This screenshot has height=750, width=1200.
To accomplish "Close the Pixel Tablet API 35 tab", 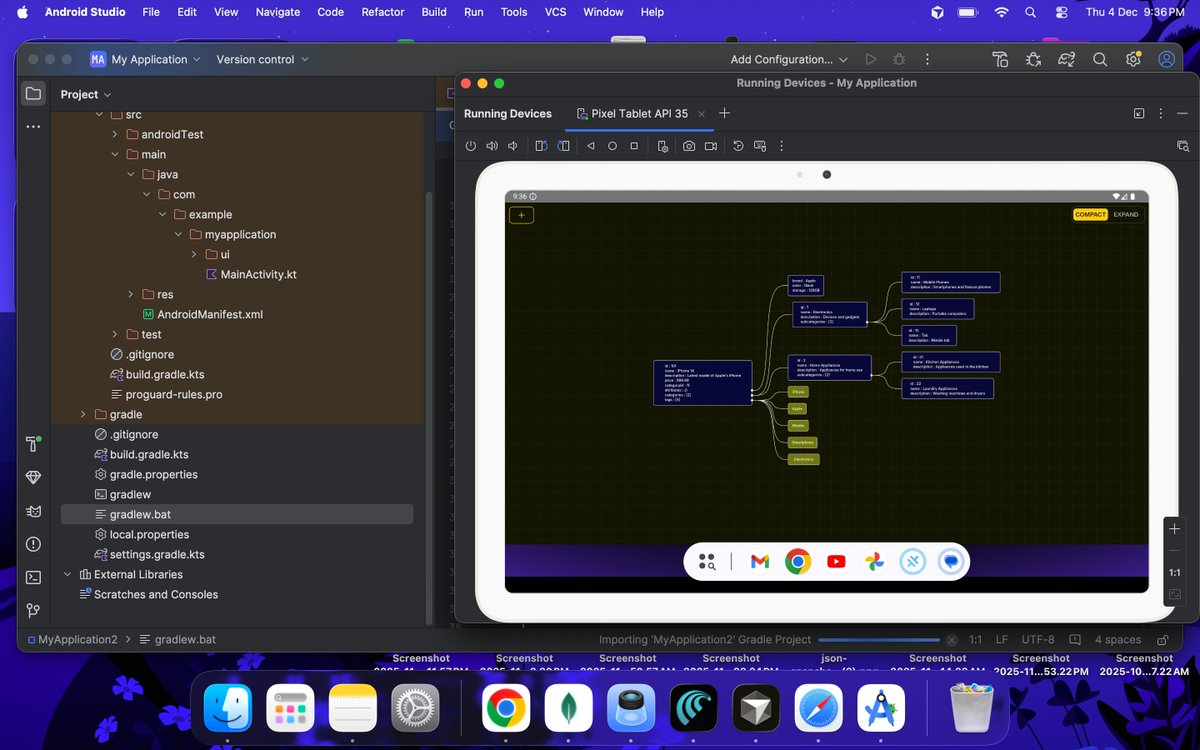I will click(702, 114).
